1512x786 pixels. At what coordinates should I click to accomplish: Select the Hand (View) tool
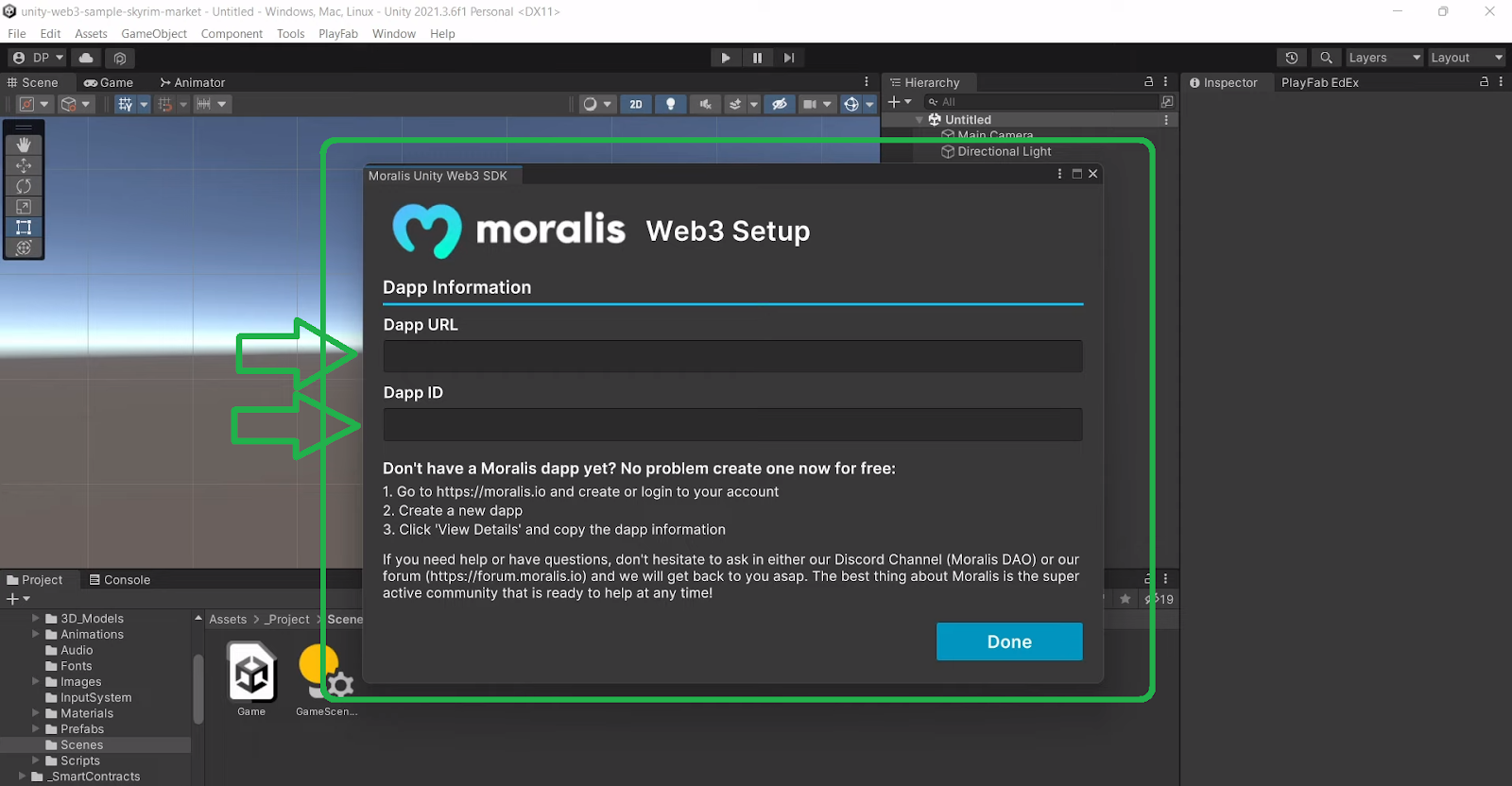click(x=24, y=145)
